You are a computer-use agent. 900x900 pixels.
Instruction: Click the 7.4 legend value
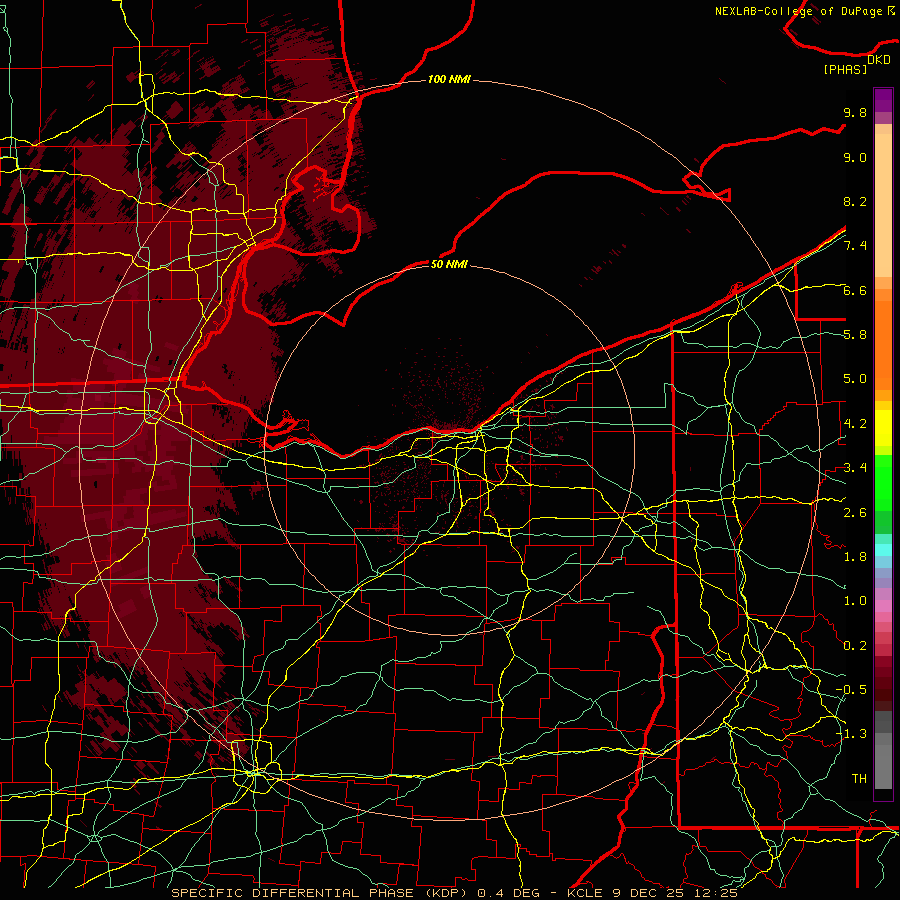click(855, 246)
